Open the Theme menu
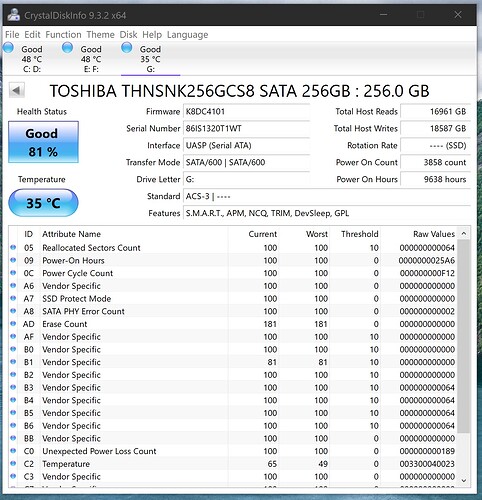 pyautogui.click(x=100, y=34)
